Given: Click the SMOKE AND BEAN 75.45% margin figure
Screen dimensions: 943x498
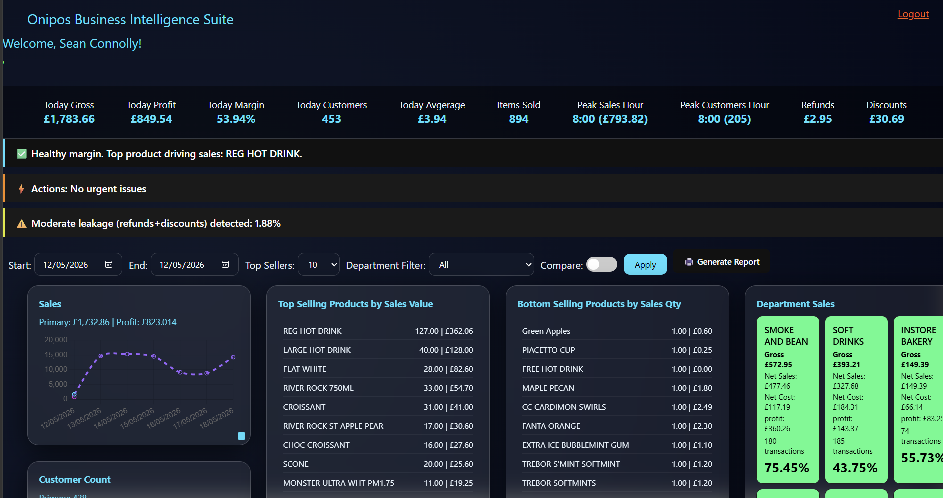Looking at the screenshot, I should point(787,467).
